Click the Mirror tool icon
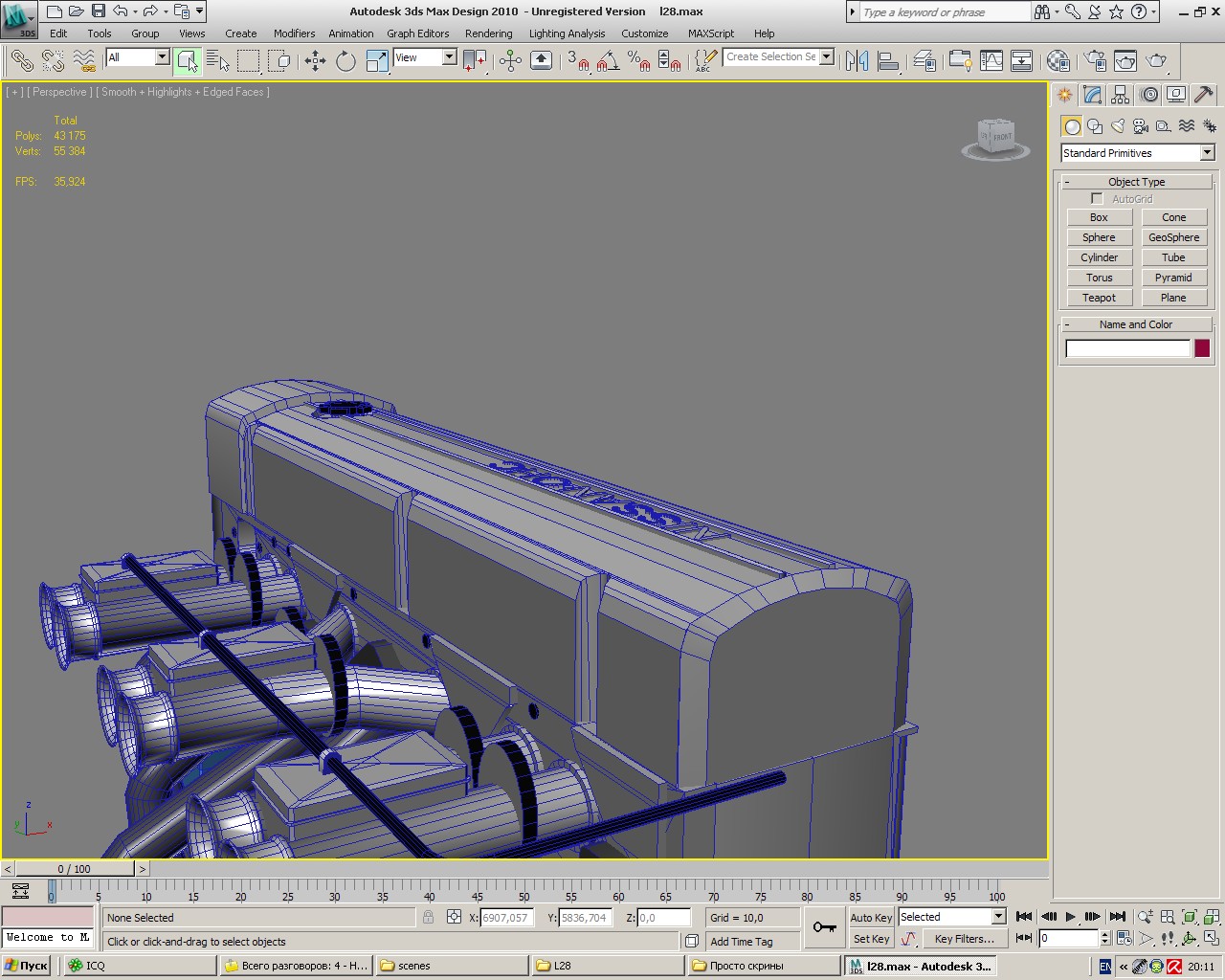 click(x=857, y=61)
